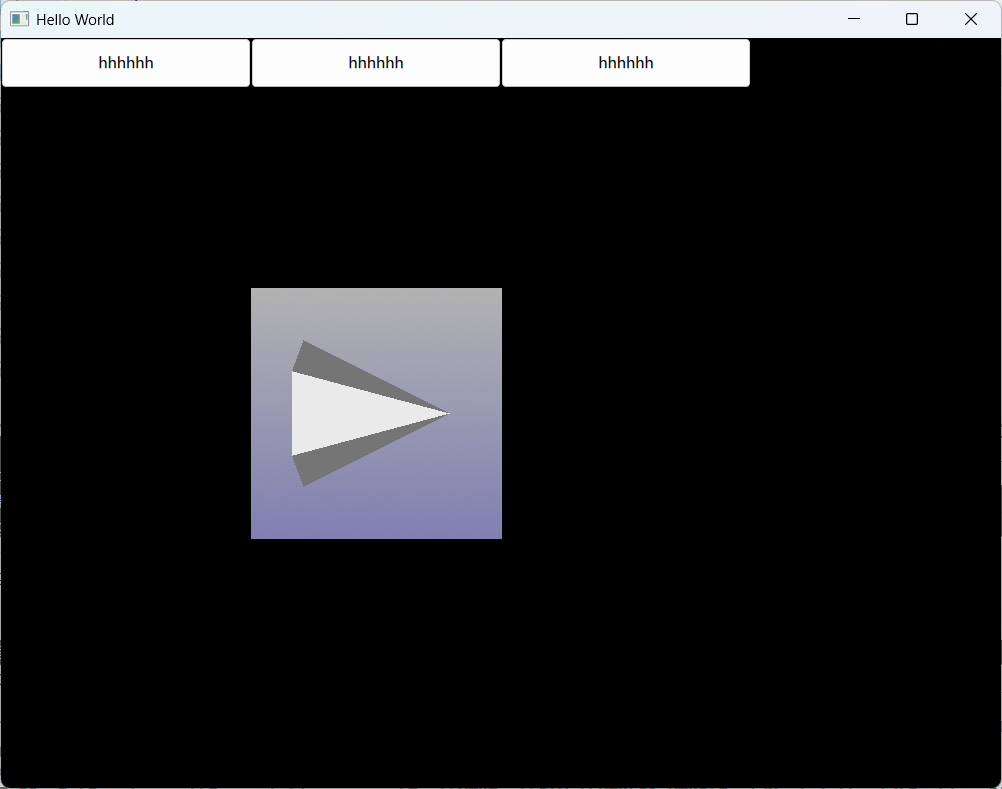Click the border between the first two buttons
Image resolution: width=1002 pixels, height=789 pixels.
tap(251, 62)
